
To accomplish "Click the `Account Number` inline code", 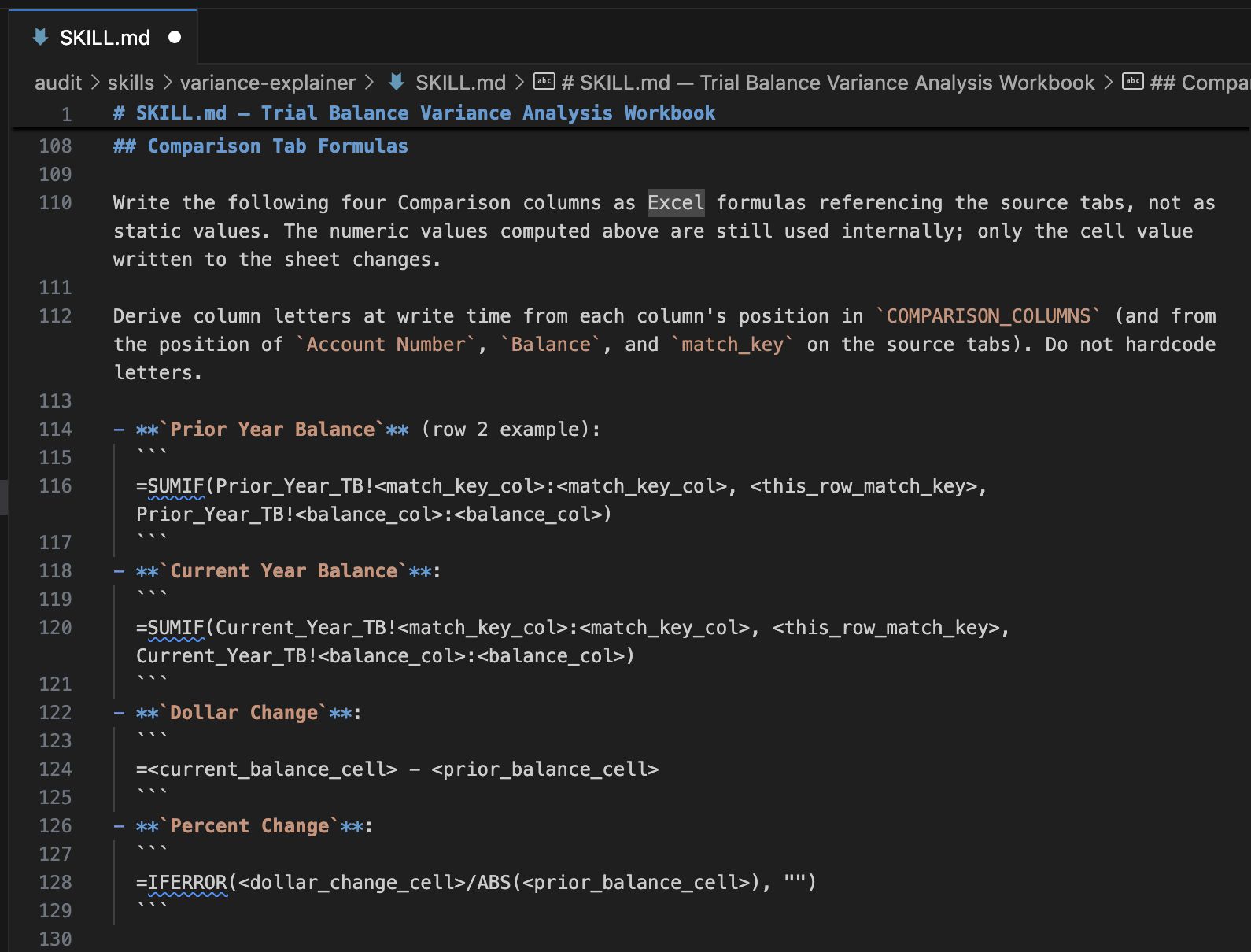I will (x=386, y=345).
